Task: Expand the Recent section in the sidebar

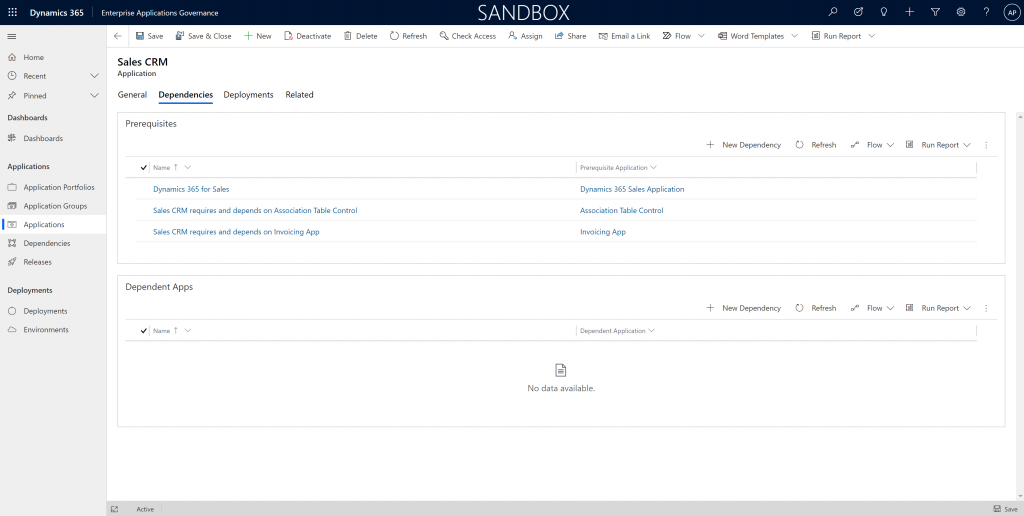Action: [94, 76]
